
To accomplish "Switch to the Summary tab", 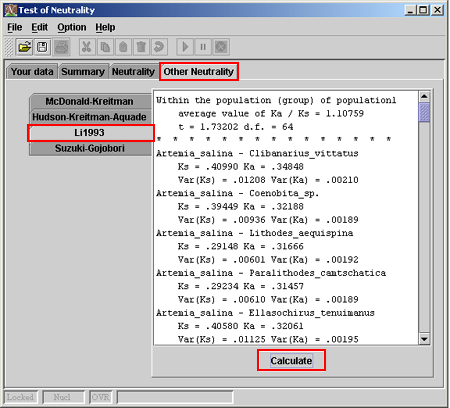I will pos(83,72).
